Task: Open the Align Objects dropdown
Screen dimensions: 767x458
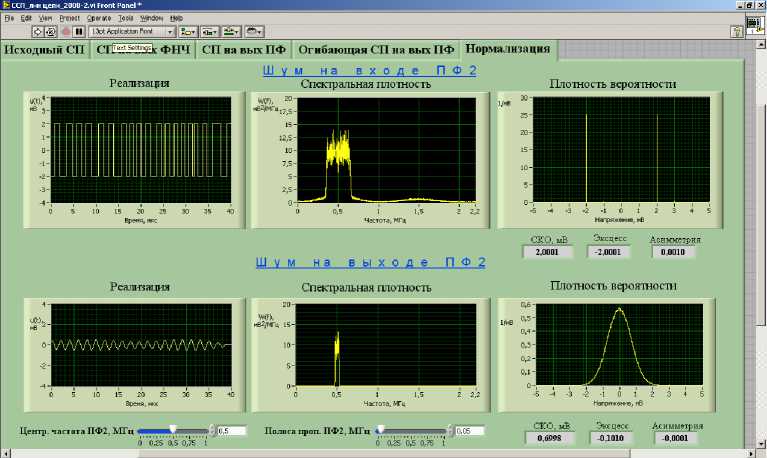Action: (188, 31)
